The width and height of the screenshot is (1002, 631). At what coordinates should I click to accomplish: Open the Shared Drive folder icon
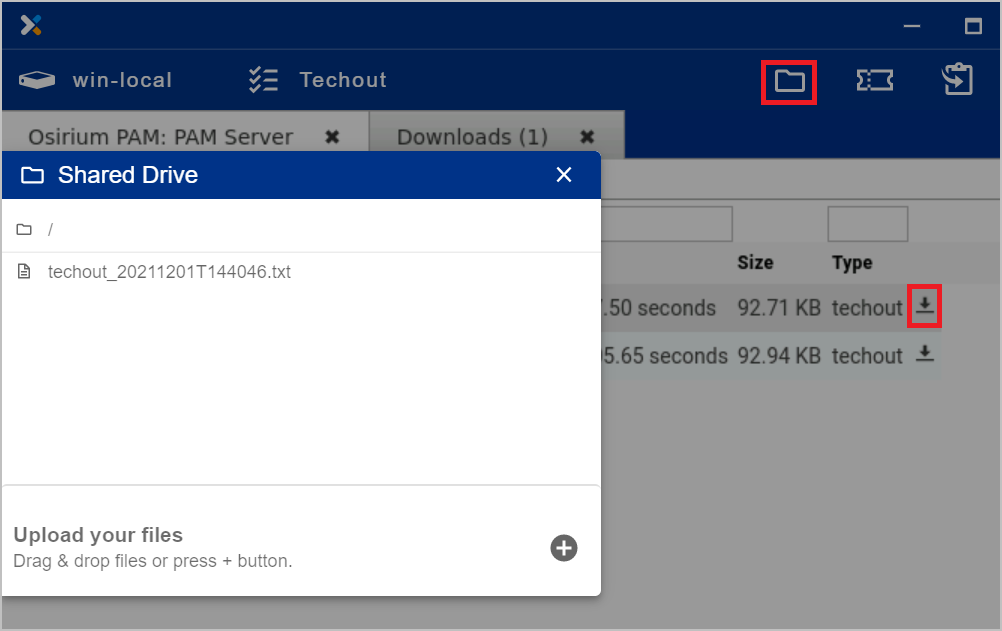pos(789,79)
